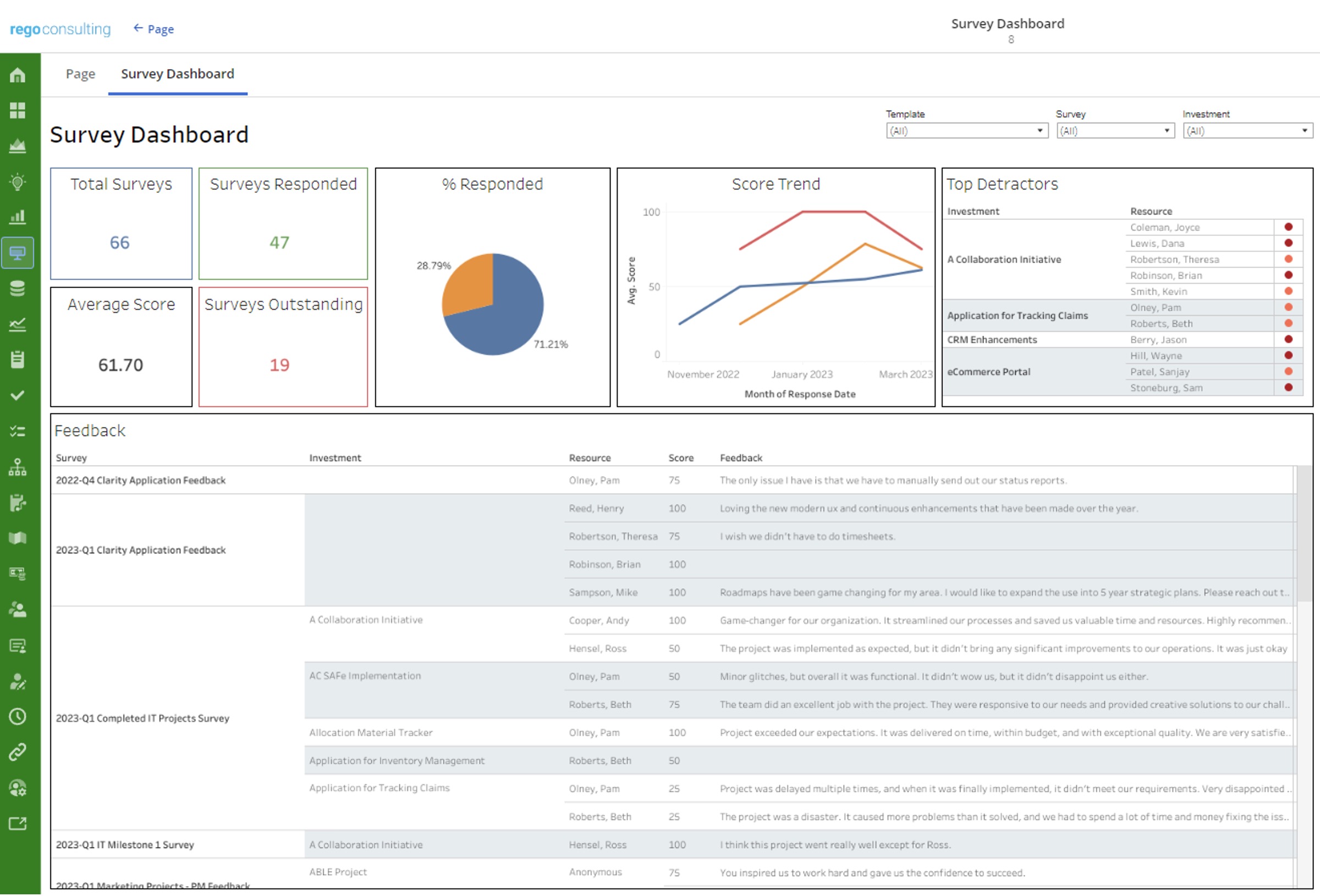Click the line trend chart sidebar icon
Viewport: 1320px width, 896px height.
coord(18,325)
